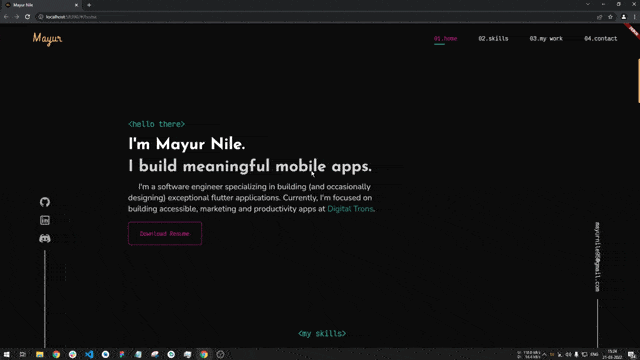This screenshot has width=640, height=360.
Task: Open the Digital Trons link
Action: pyautogui.click(x=350, y=209)
